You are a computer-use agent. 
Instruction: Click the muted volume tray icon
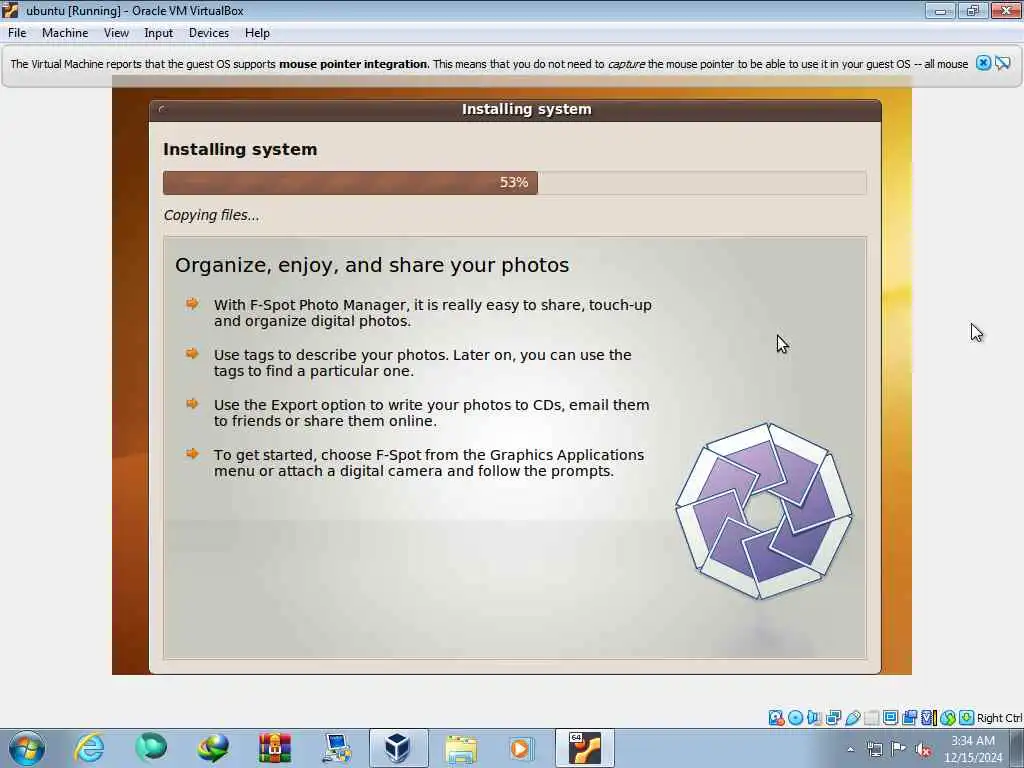(x=923, y=749)
